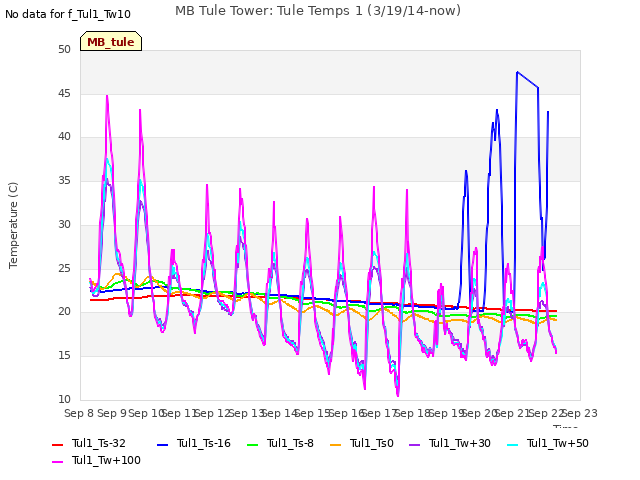Click the y-axis value 25

64,268
